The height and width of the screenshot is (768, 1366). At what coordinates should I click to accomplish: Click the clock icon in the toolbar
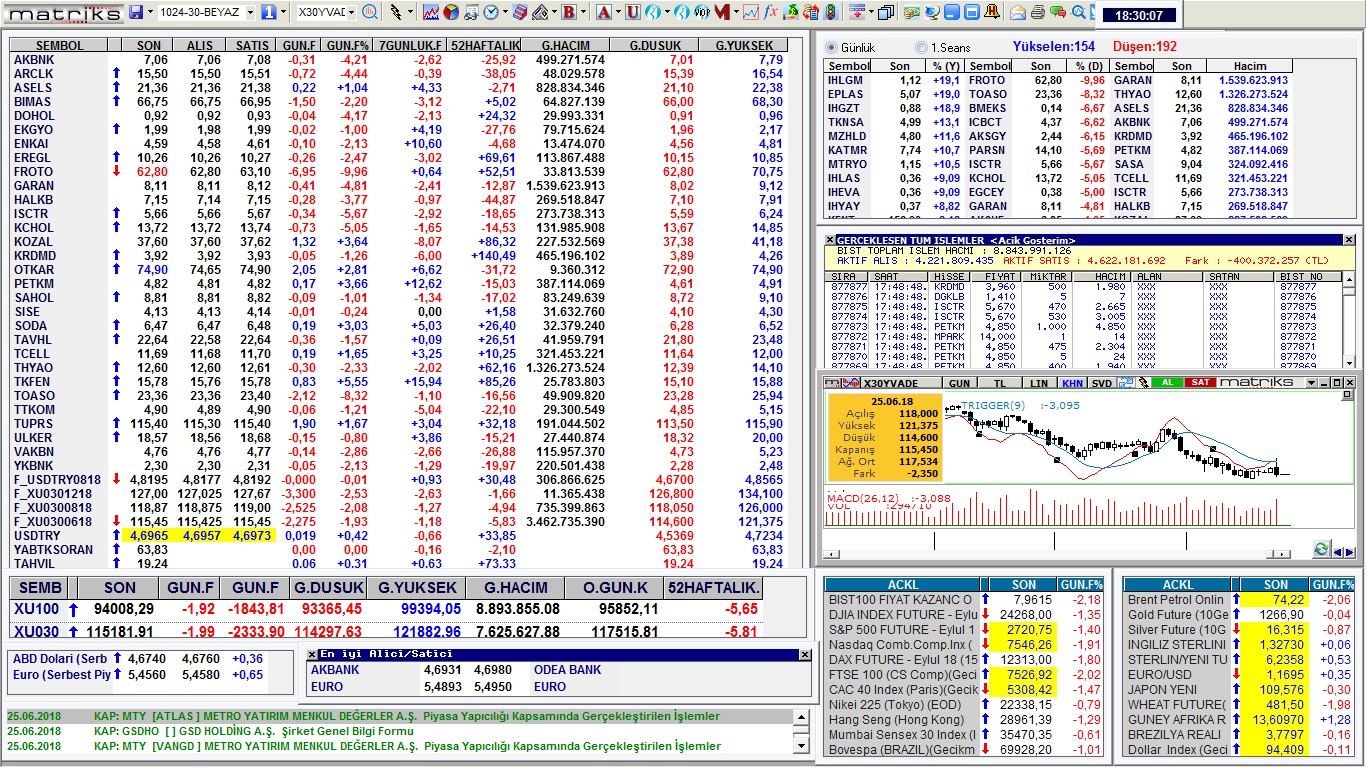tap(491, 12)
